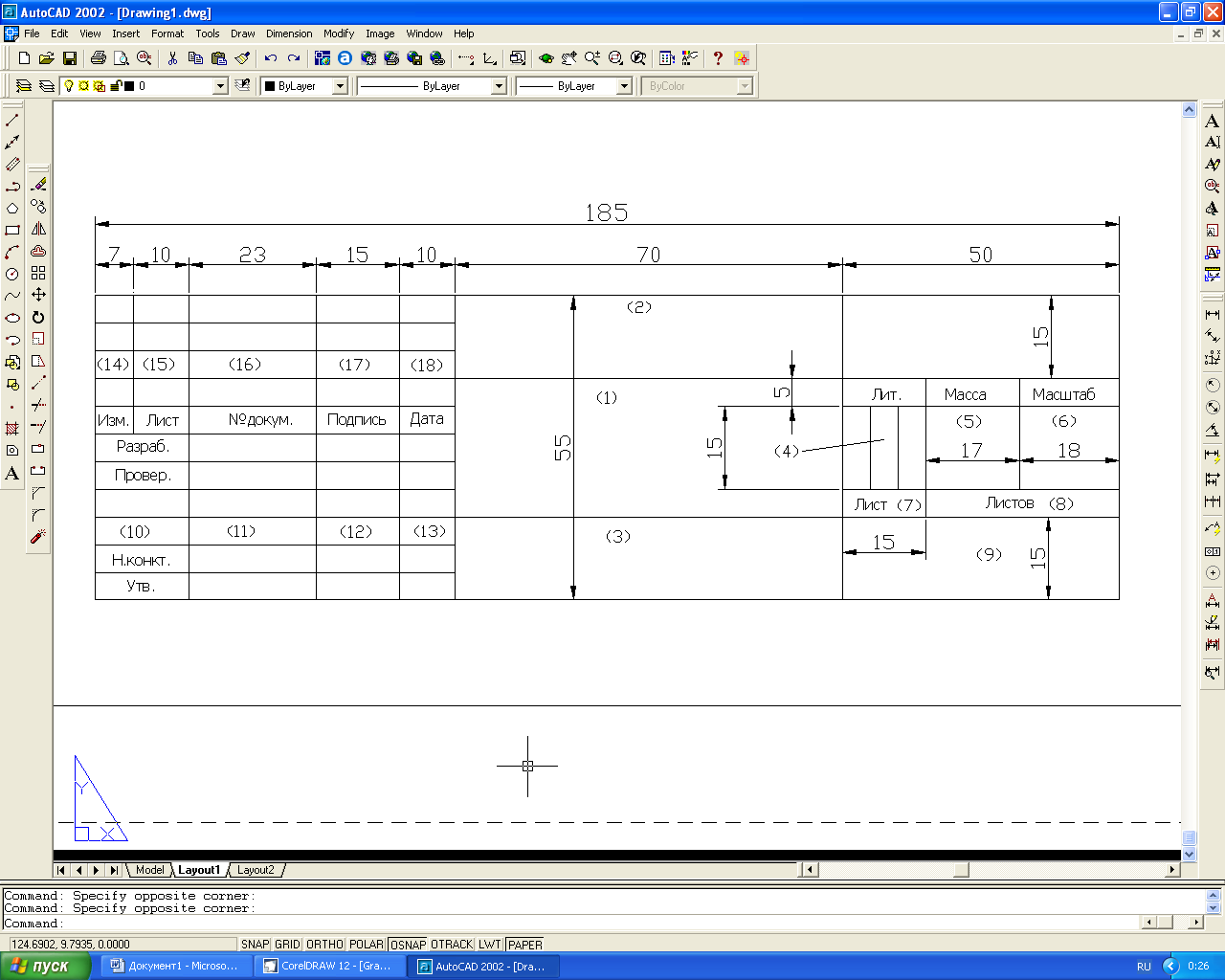The width and height of the screenshot is (1225, 980).
Task: Click the layout tabs last-tab arrow
Action: tap(114, 870)
